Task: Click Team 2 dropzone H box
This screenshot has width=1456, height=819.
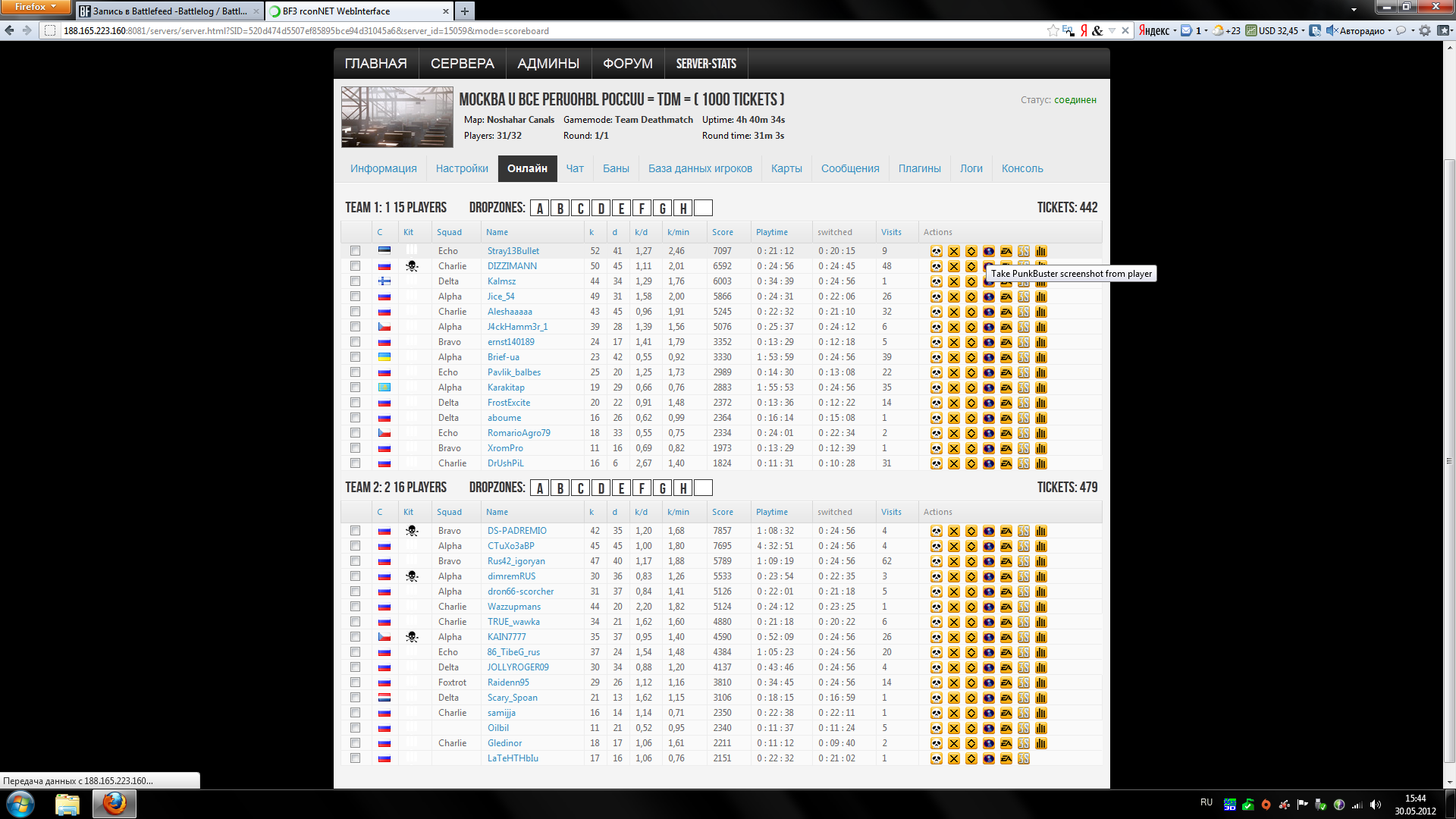Action: (683, 488)
